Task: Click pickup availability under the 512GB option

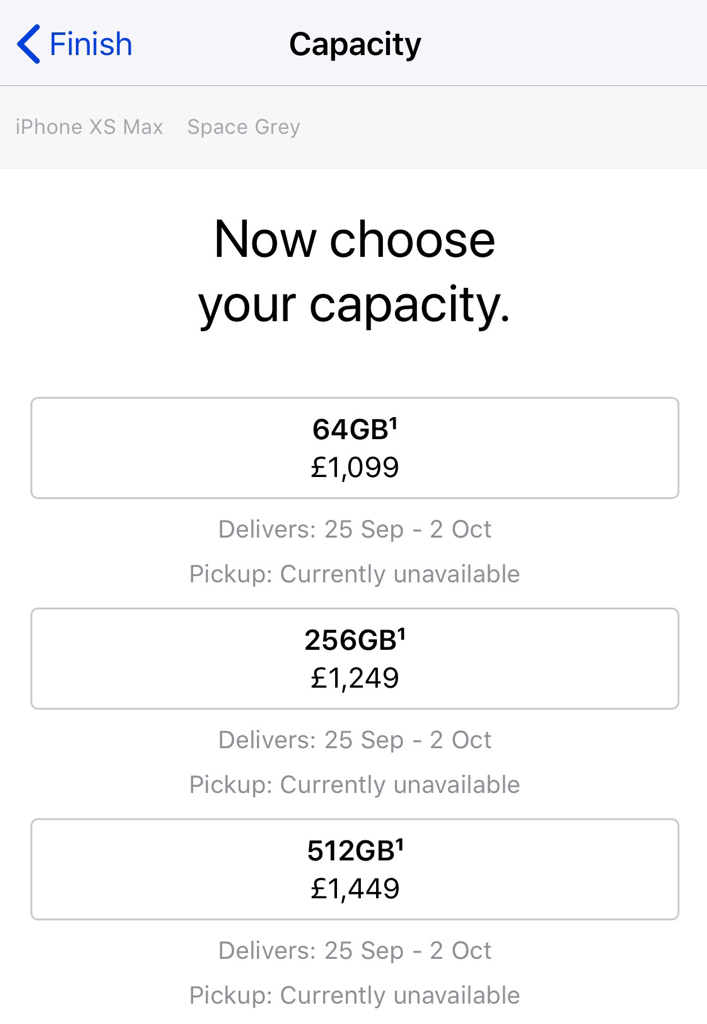Action: [354, 995]
